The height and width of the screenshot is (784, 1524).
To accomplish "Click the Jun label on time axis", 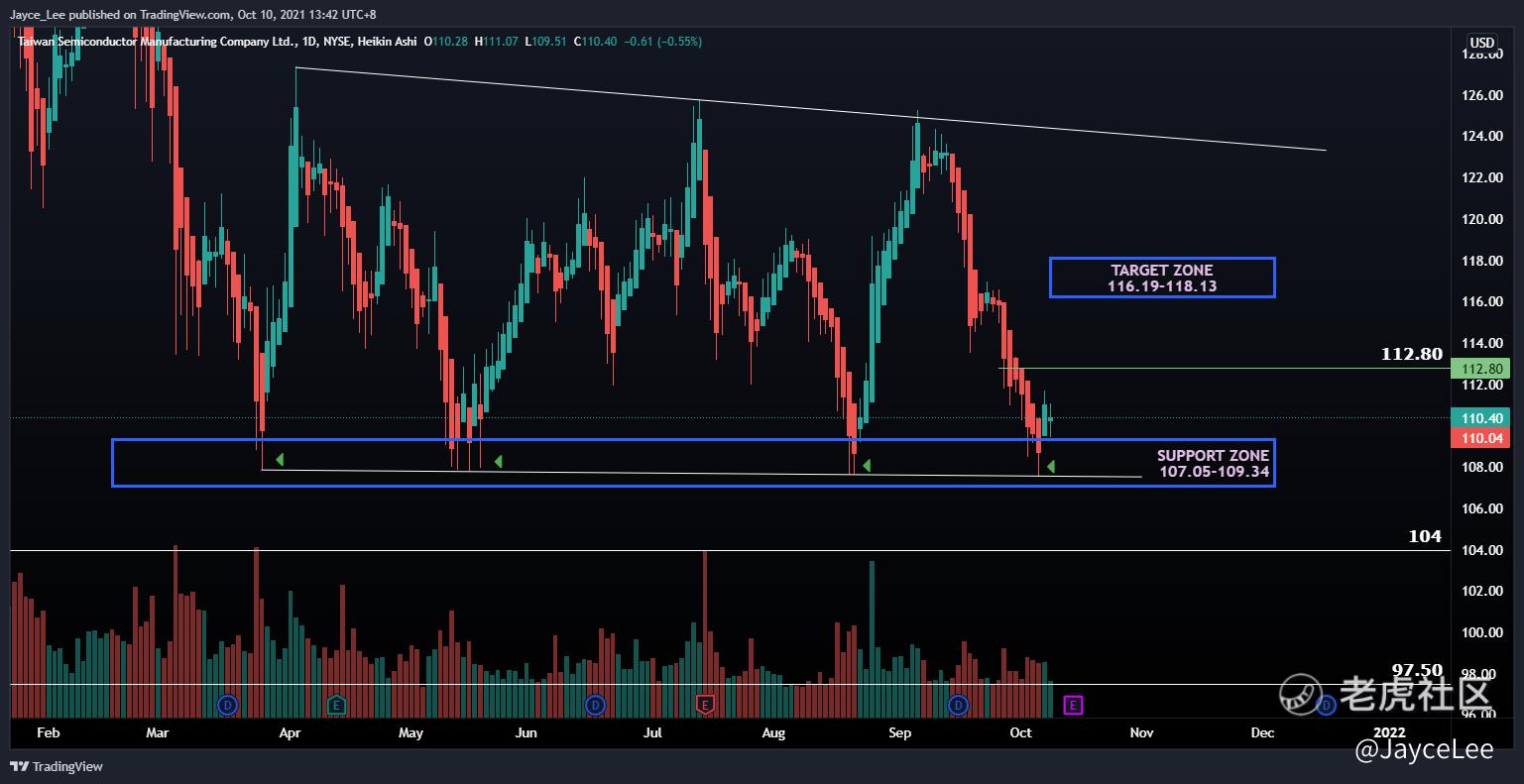I will (x=527, y=732).
